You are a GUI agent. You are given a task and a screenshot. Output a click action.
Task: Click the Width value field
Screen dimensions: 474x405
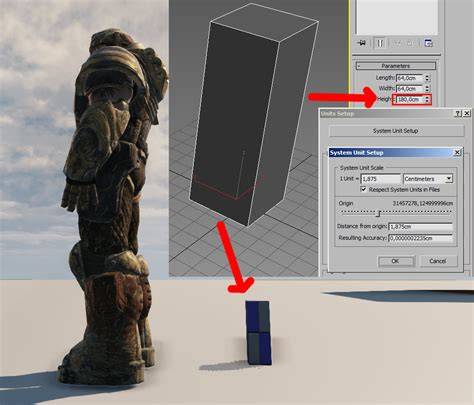(409, 89)
